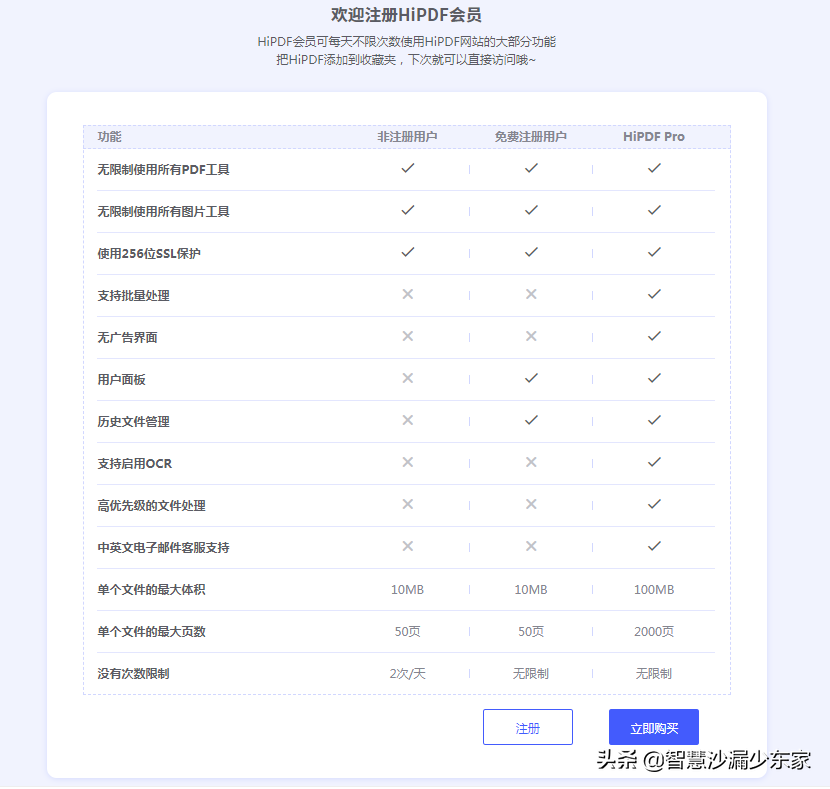Click checkmark for 无广告界面 under HiPDF Pro
Viewport: 830px width, 789px height.
(654, 336)
